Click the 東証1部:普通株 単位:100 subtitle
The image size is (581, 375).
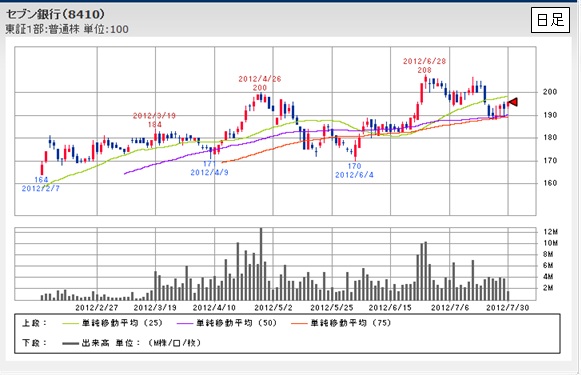point(67,29)
